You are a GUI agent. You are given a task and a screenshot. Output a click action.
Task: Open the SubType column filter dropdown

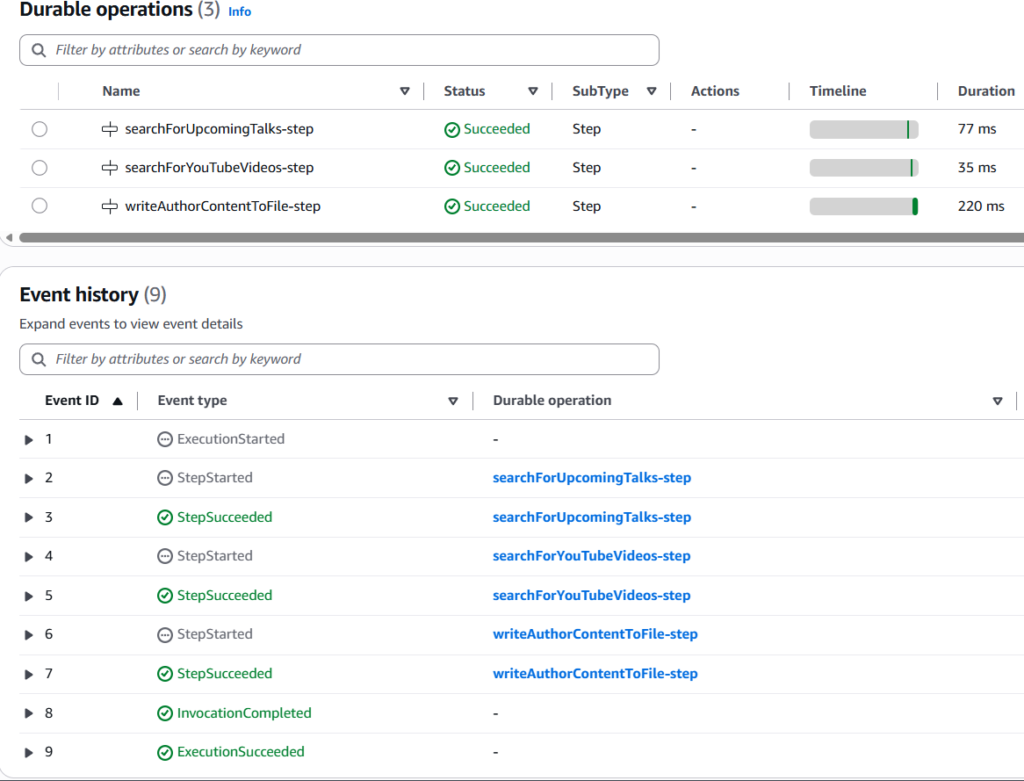(651, 91)
